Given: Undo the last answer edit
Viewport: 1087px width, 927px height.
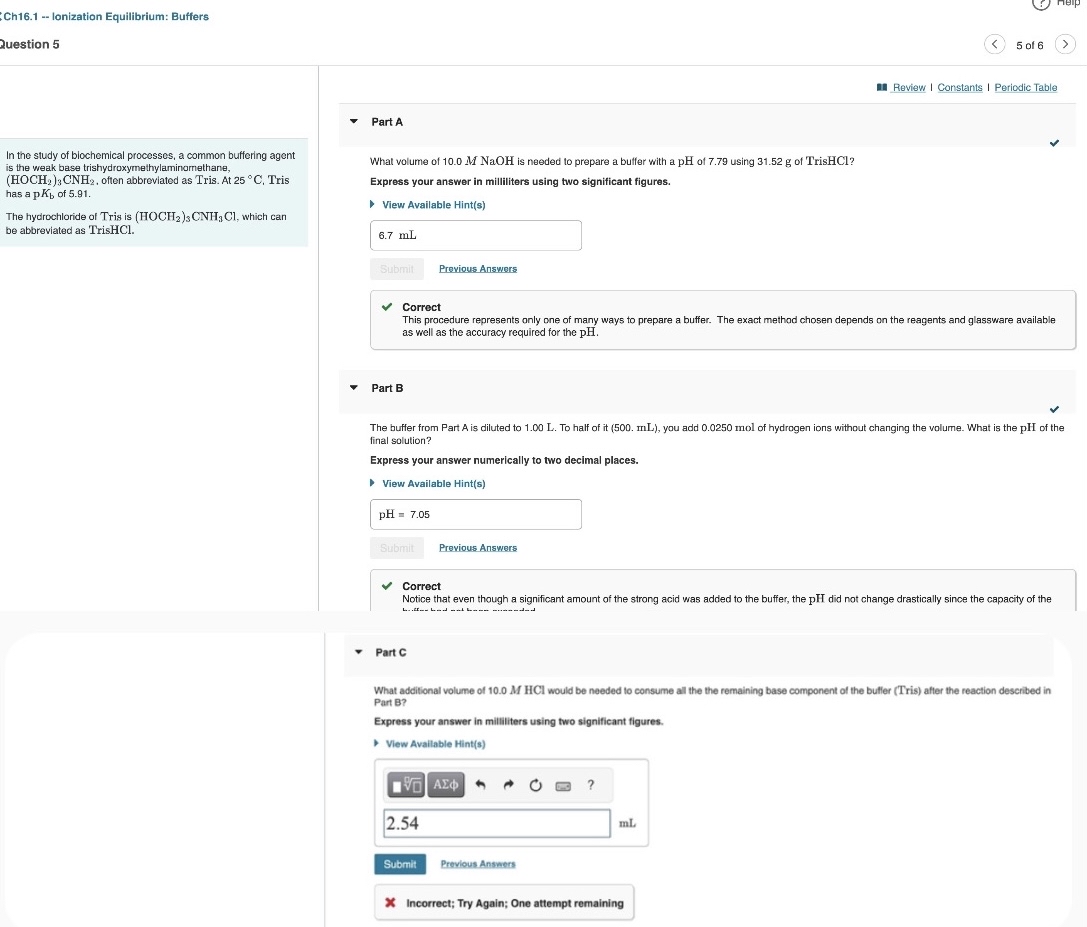Looking at the screenshot, I should (x=480, y=785).
